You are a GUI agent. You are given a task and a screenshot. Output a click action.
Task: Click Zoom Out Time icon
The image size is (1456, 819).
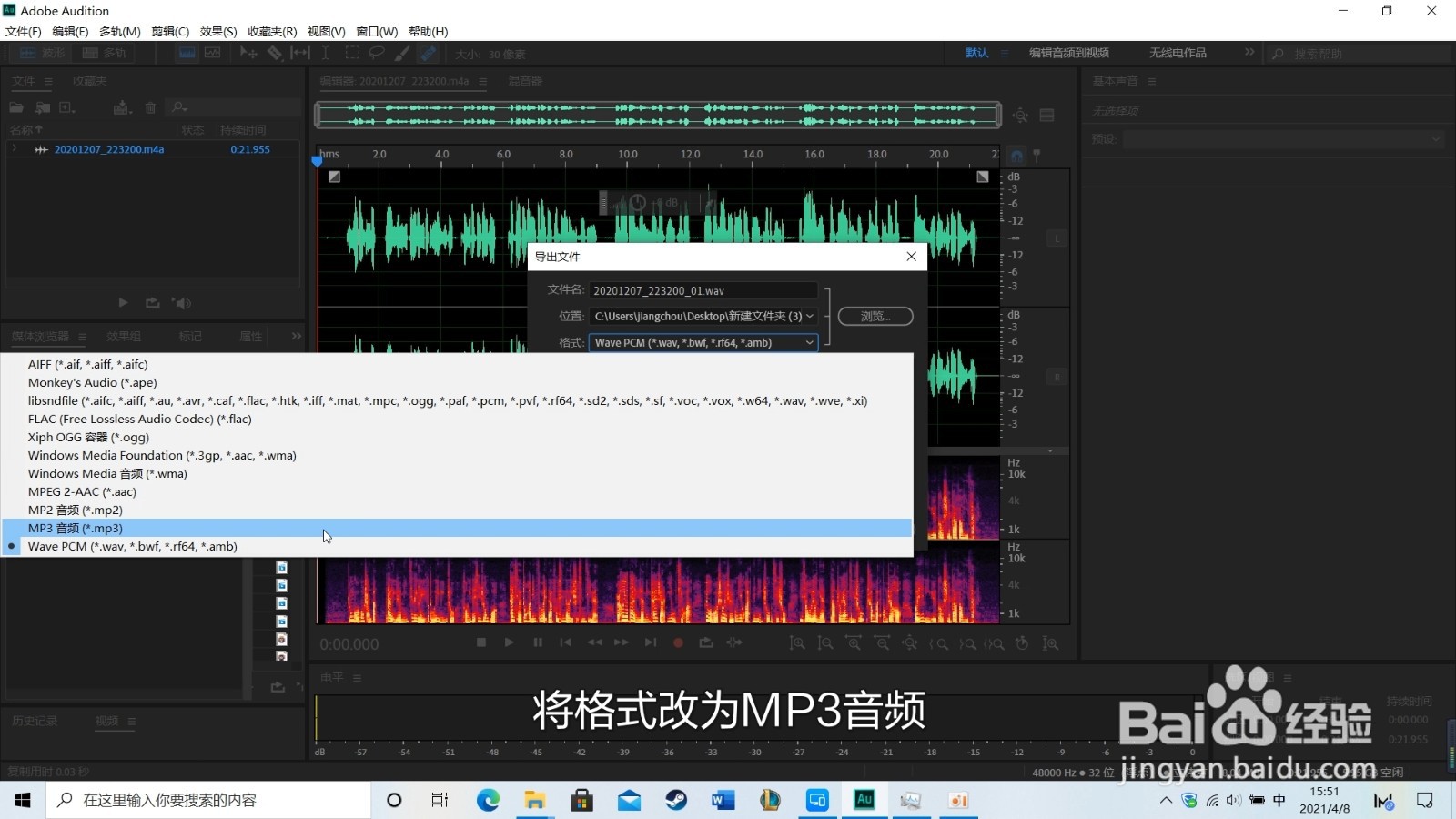coord(882,643)
